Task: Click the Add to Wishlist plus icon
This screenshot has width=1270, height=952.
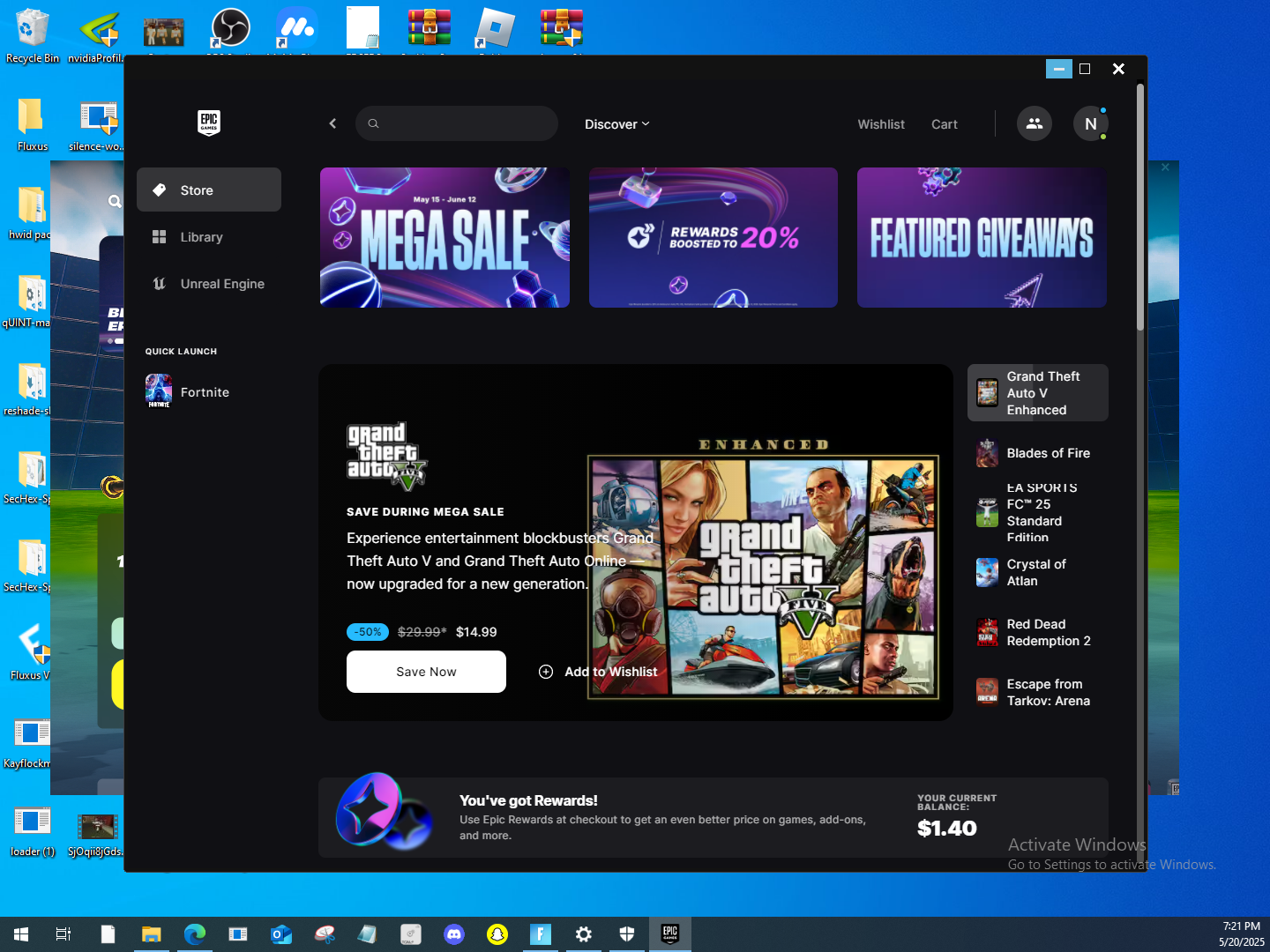Action: pos(546,672)
